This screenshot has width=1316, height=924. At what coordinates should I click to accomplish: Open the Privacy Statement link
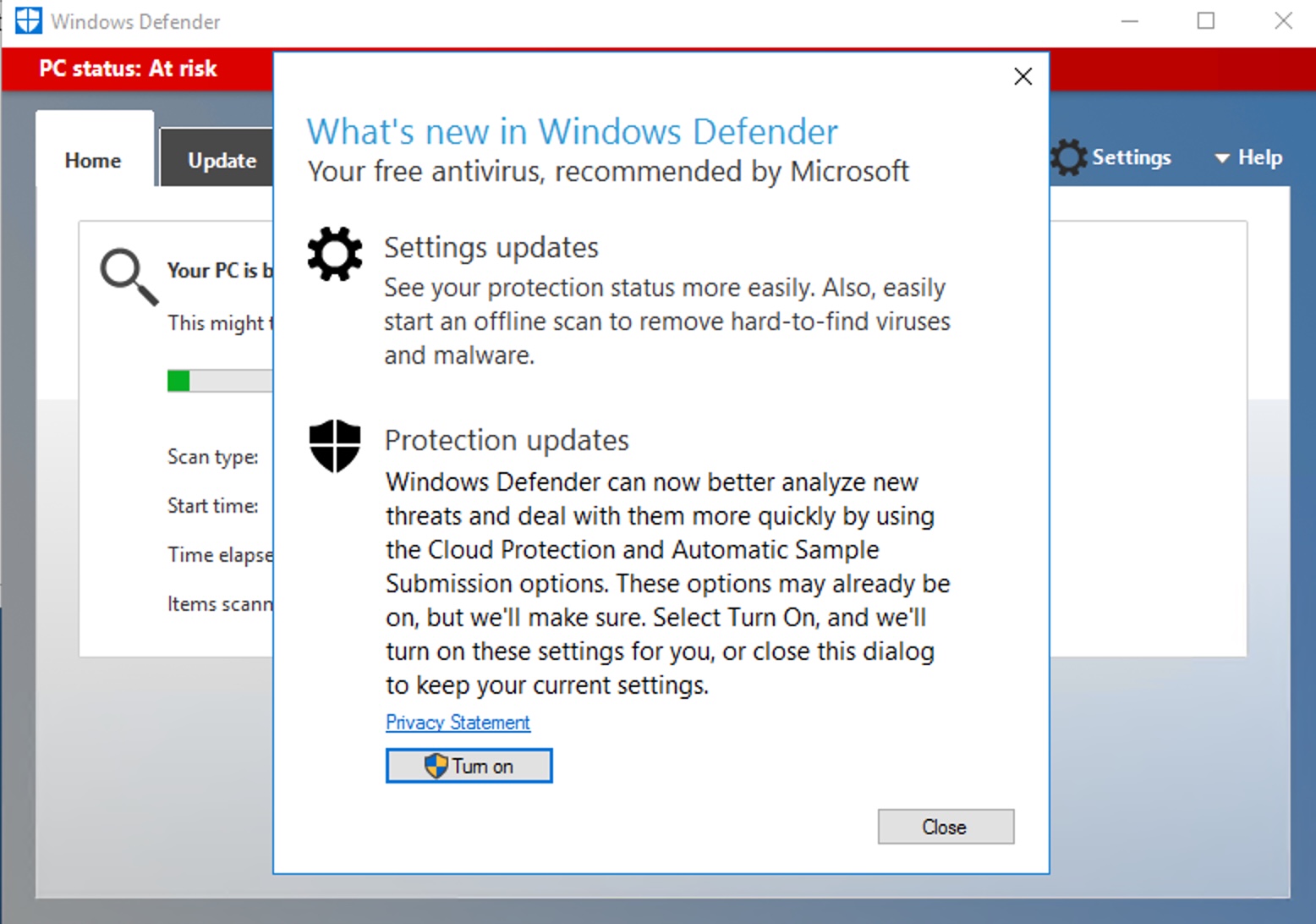tap(458, 723)
